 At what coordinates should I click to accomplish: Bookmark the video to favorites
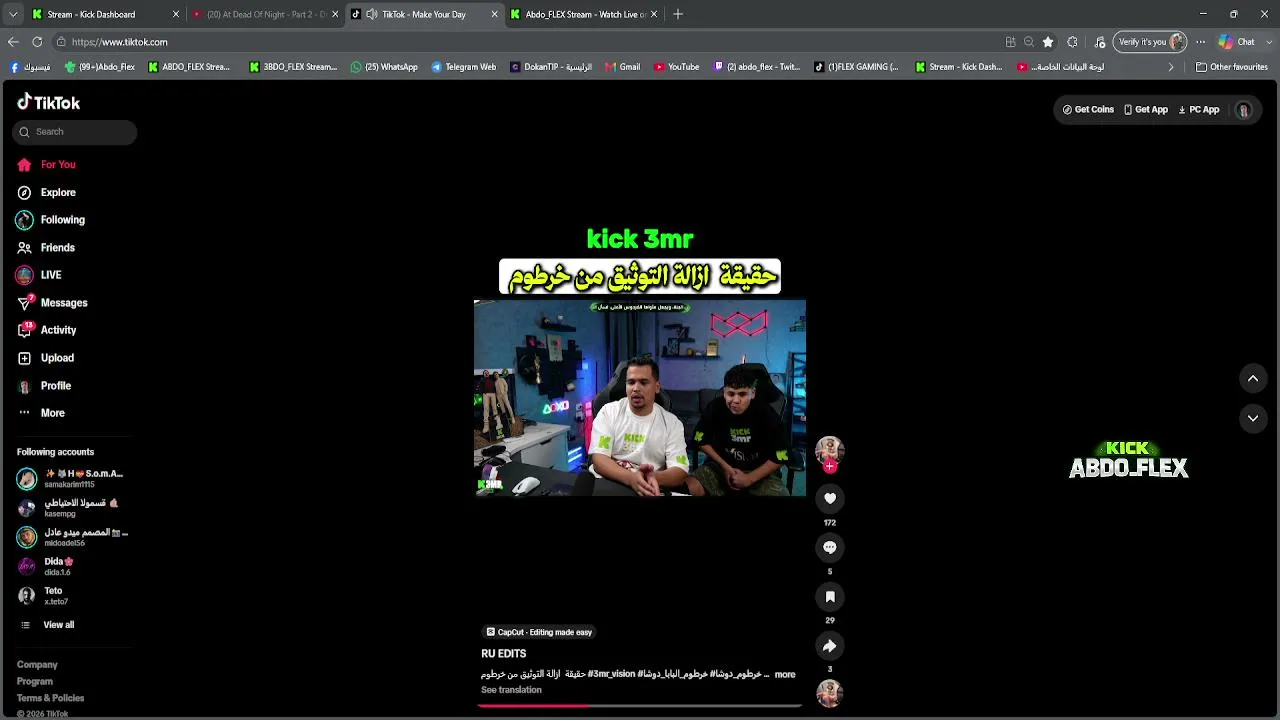tap(829, 597)
